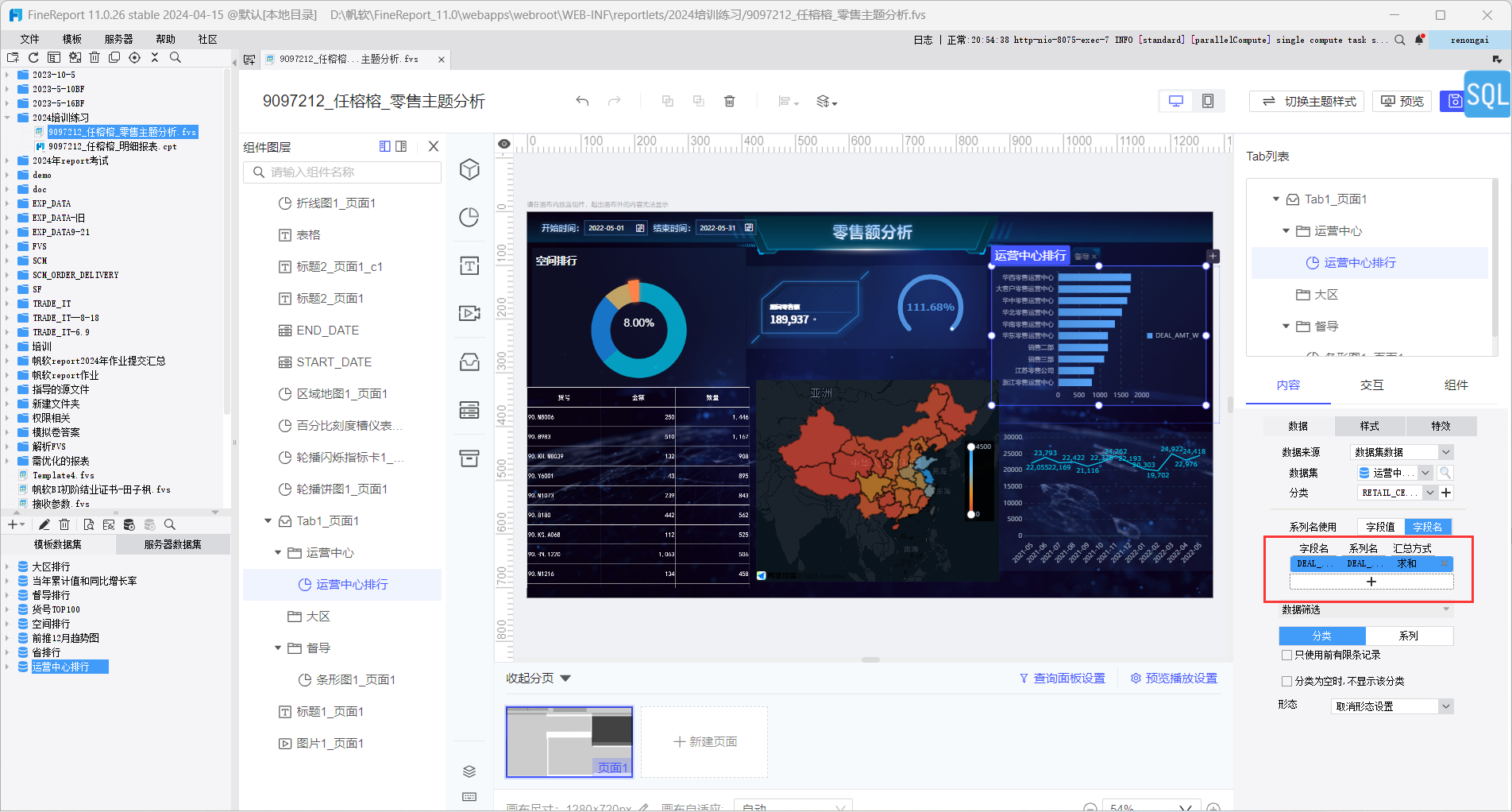
Task: Click the search icon in top status bar
Action: [x=1399, y=40]
